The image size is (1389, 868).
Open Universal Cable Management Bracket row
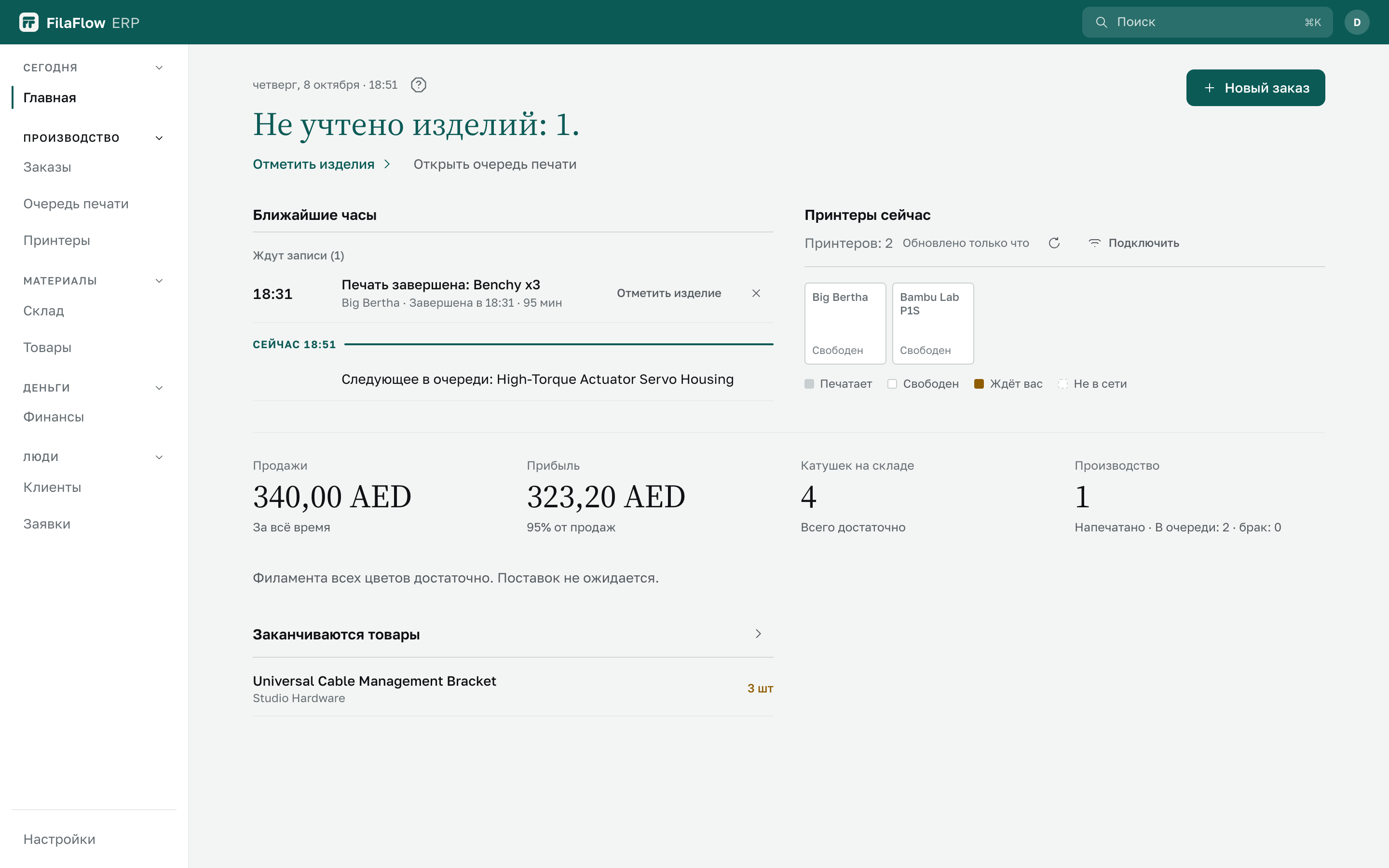pos(513,689)
